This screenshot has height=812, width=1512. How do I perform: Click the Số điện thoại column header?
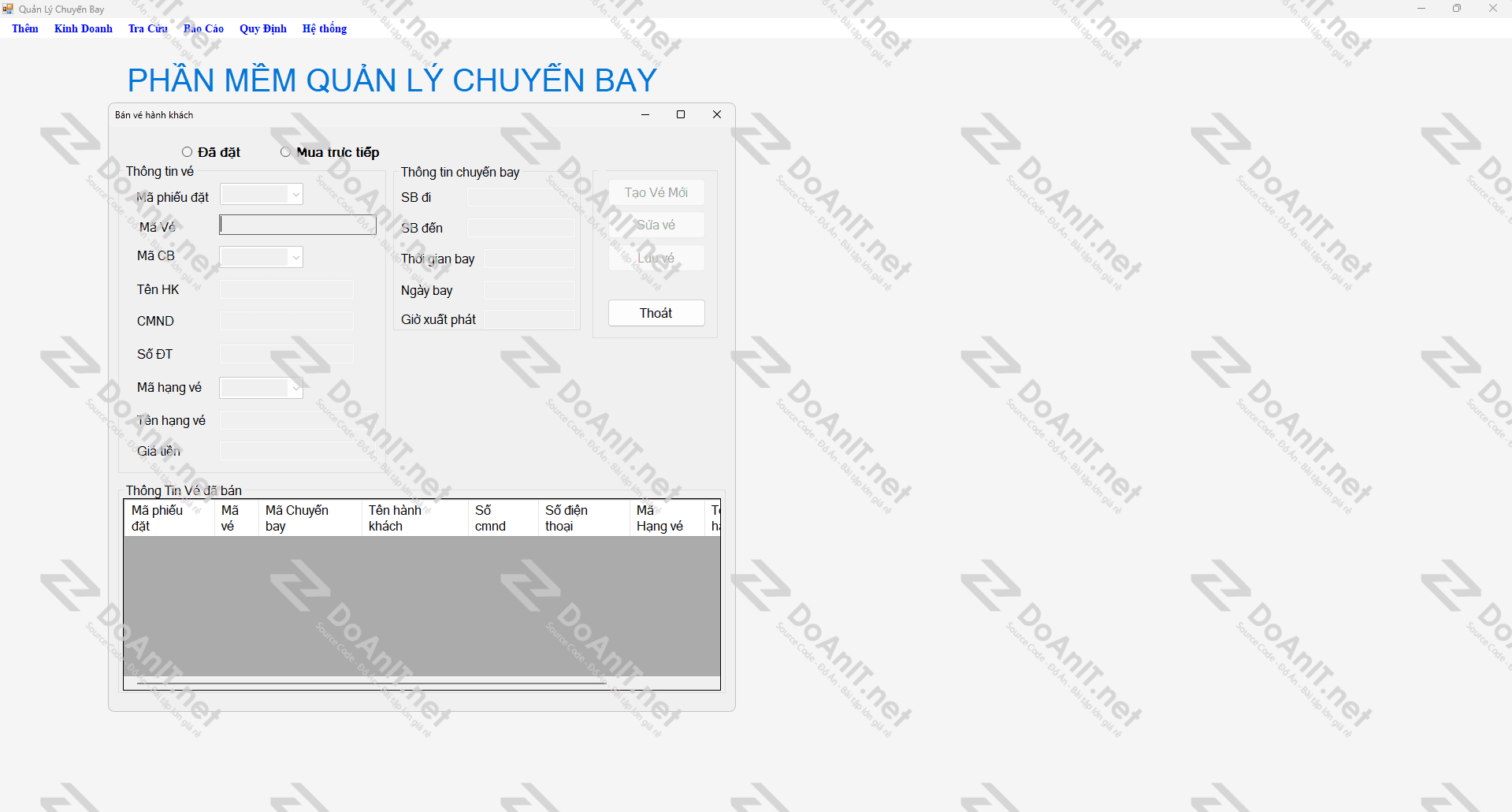coord(584,518)
